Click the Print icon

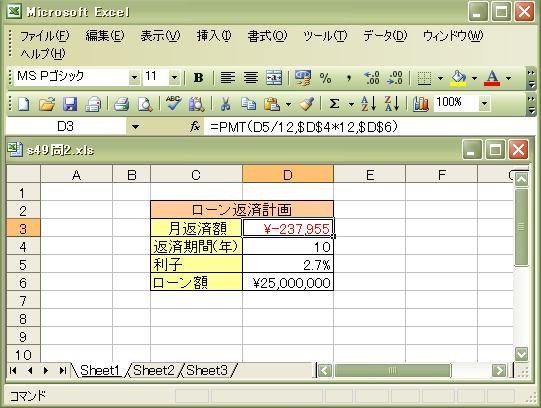point(121,104)
